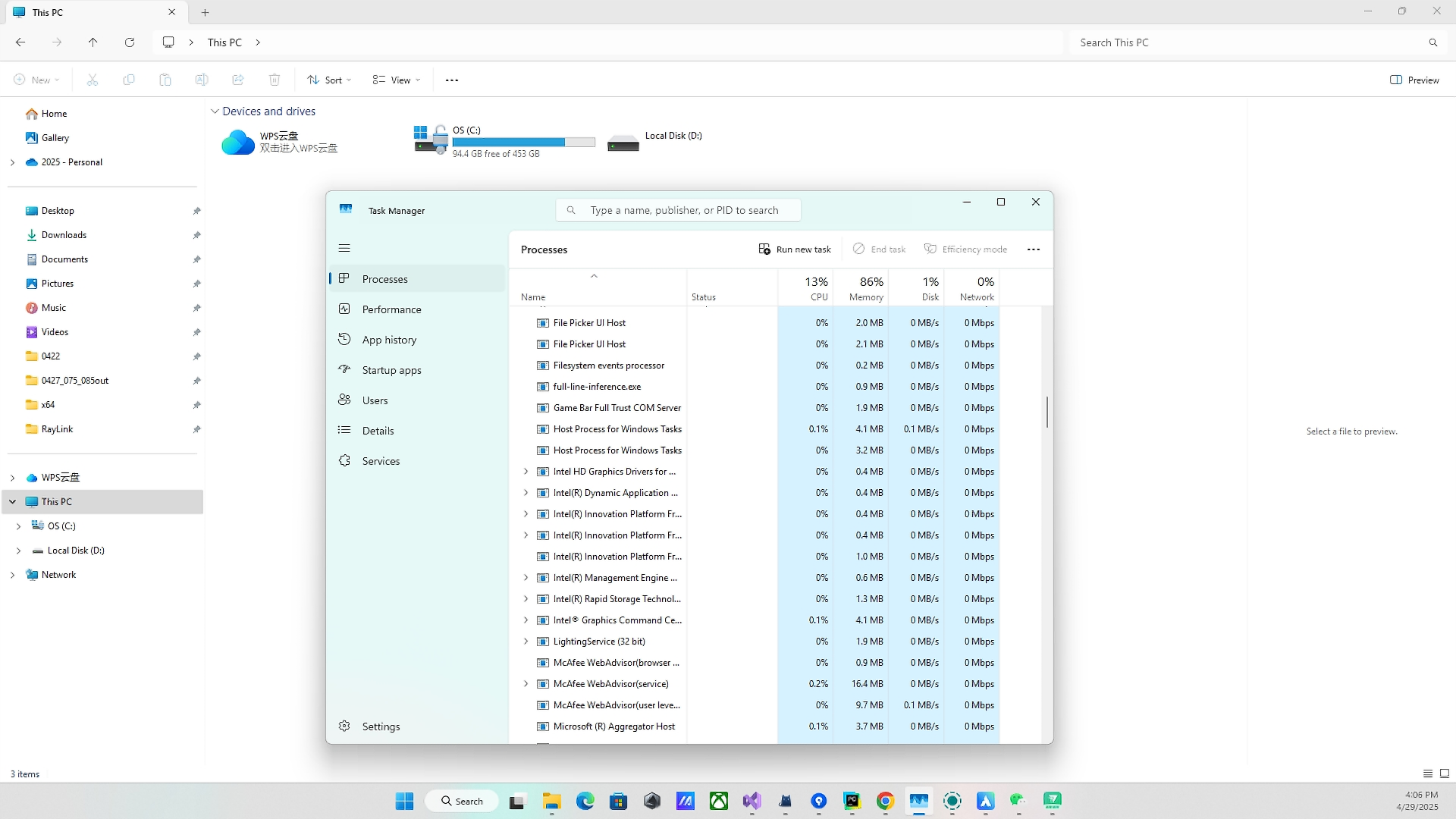The width and height of the screenshot is (1456, 819).
Task: Open the Sort dropdown in Explorer
Action: pyautogui.click(x=329, y=80)
